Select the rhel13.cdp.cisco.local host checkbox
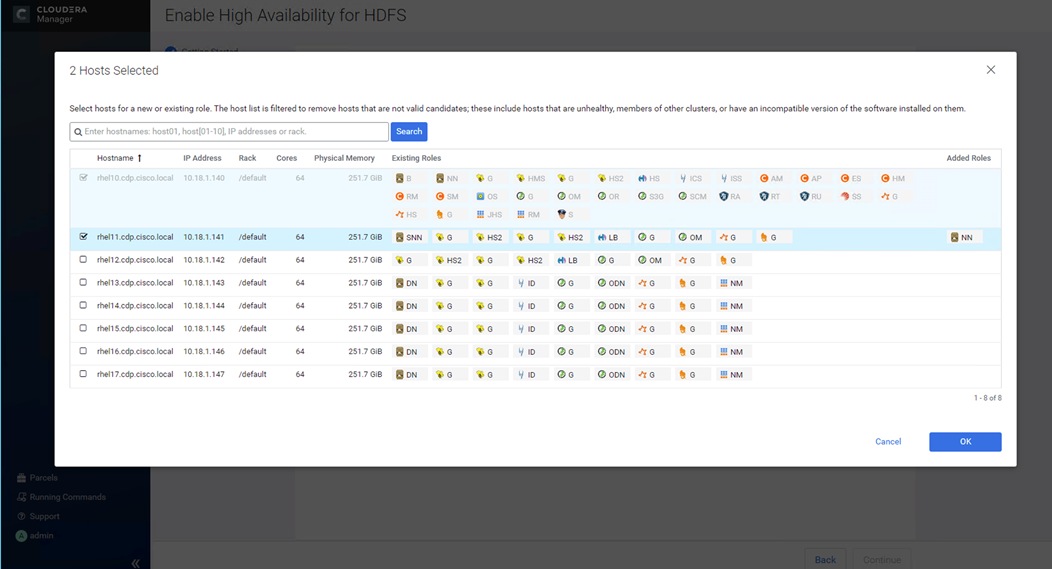 pos(83,282)
